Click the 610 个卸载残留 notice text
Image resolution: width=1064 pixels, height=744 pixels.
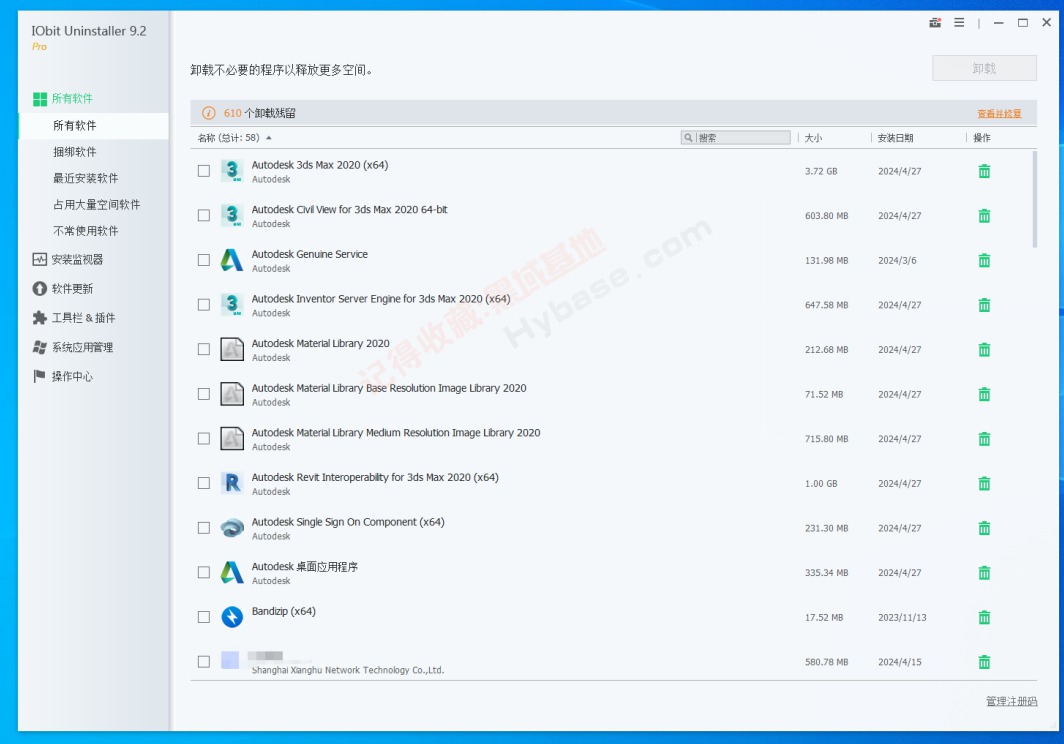pos(260,113)
